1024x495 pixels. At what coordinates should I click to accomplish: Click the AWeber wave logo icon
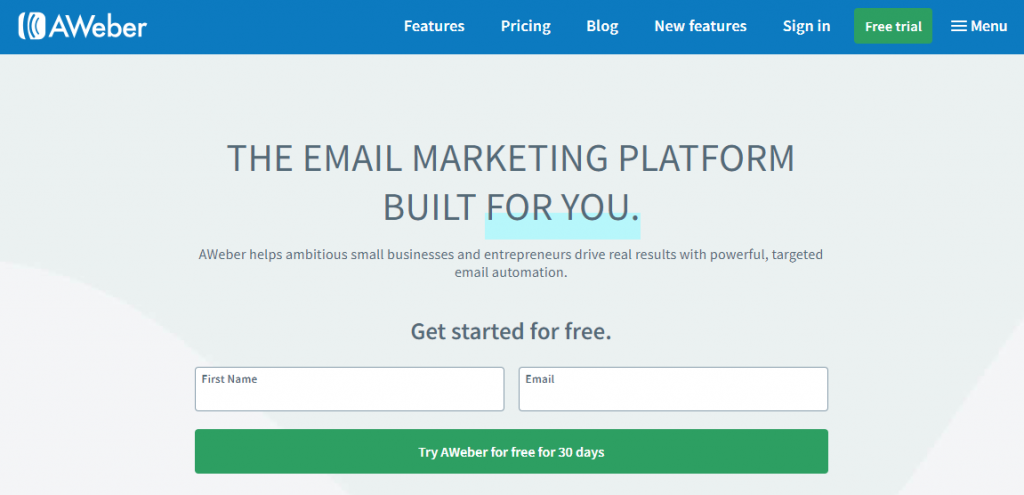click(32, 26)
